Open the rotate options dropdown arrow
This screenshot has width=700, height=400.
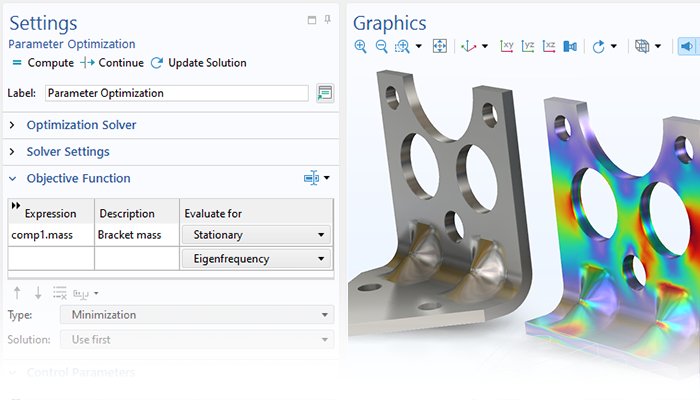[614, 46]
